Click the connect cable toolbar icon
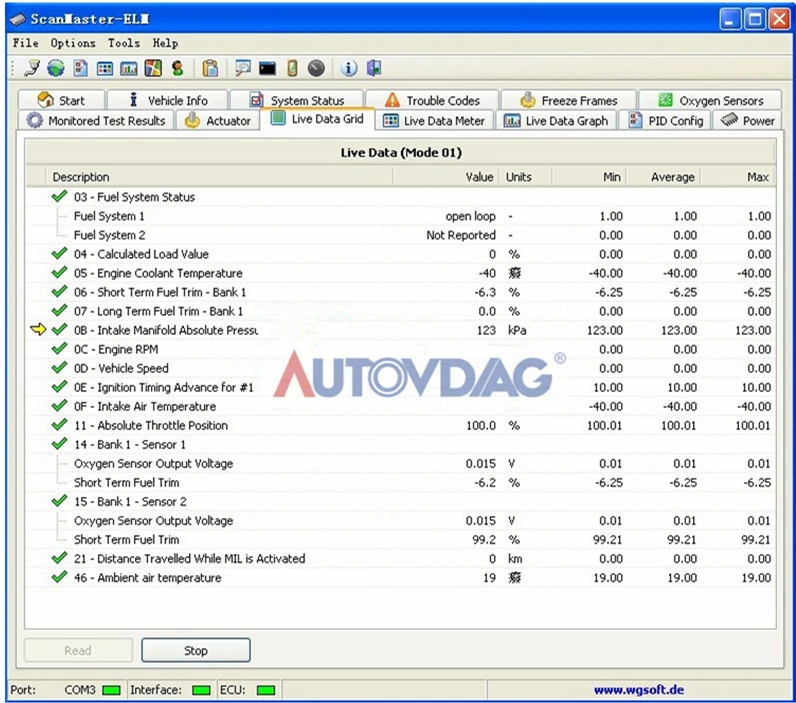The height and width of the screenshot is (703, 796). click(x=31, y=68)
